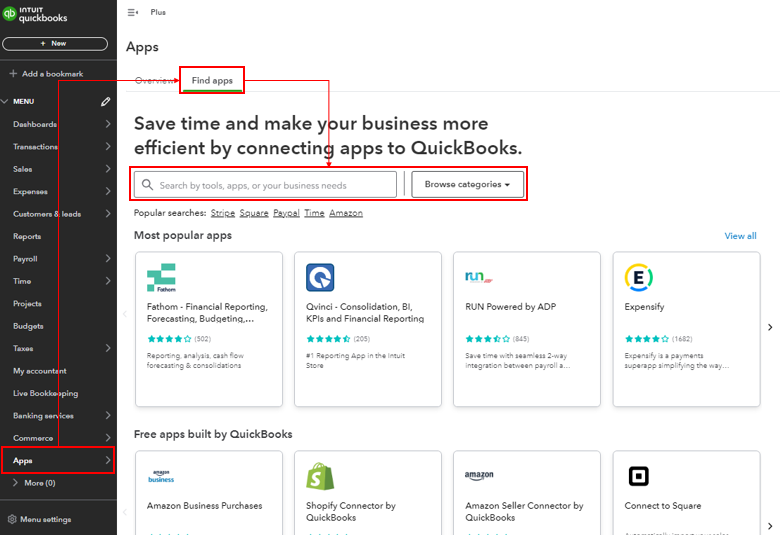The height and width of the screenshot is (535, 780).
Task: Expand the Payroll submenu arrow
Action: [x=108, y=259]
